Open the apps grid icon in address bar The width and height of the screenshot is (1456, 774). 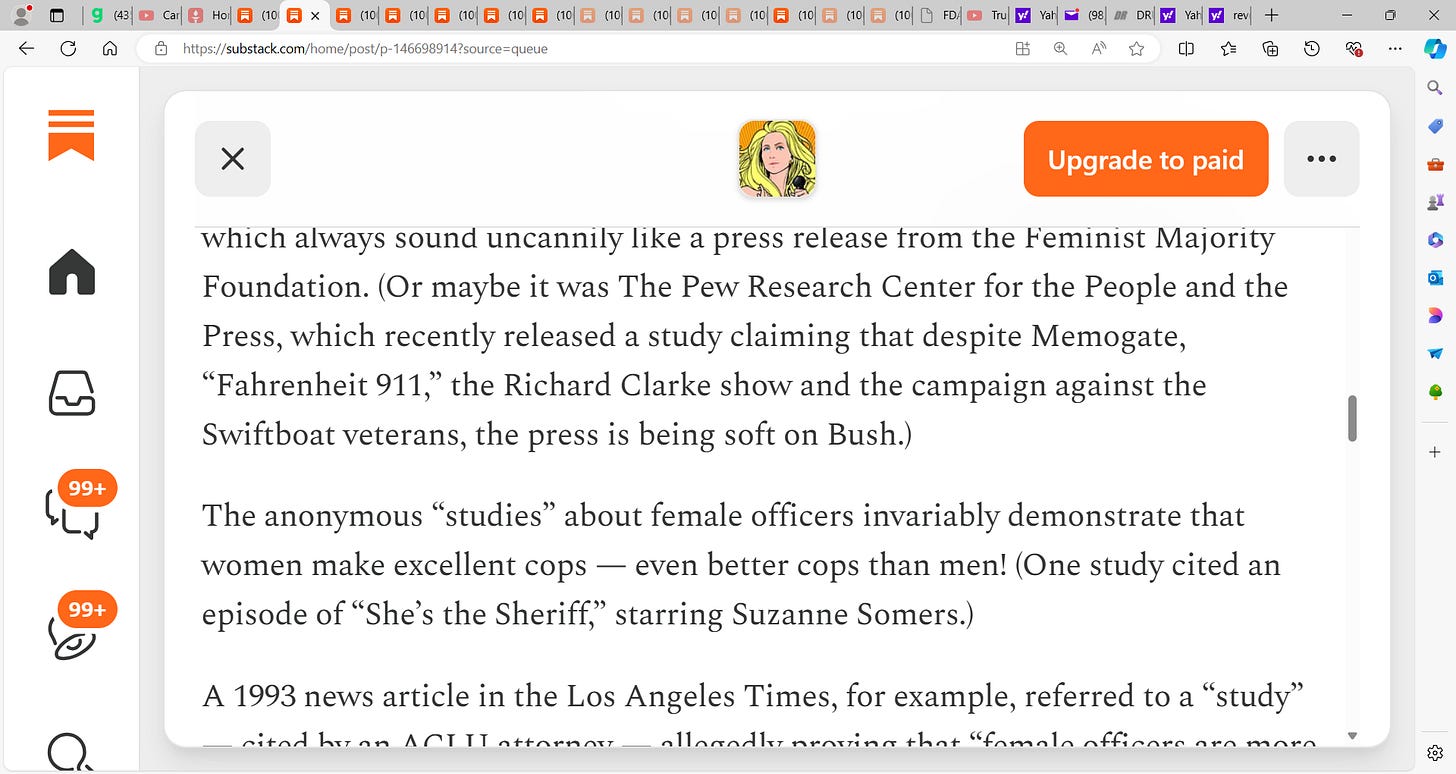point(1022,48)
